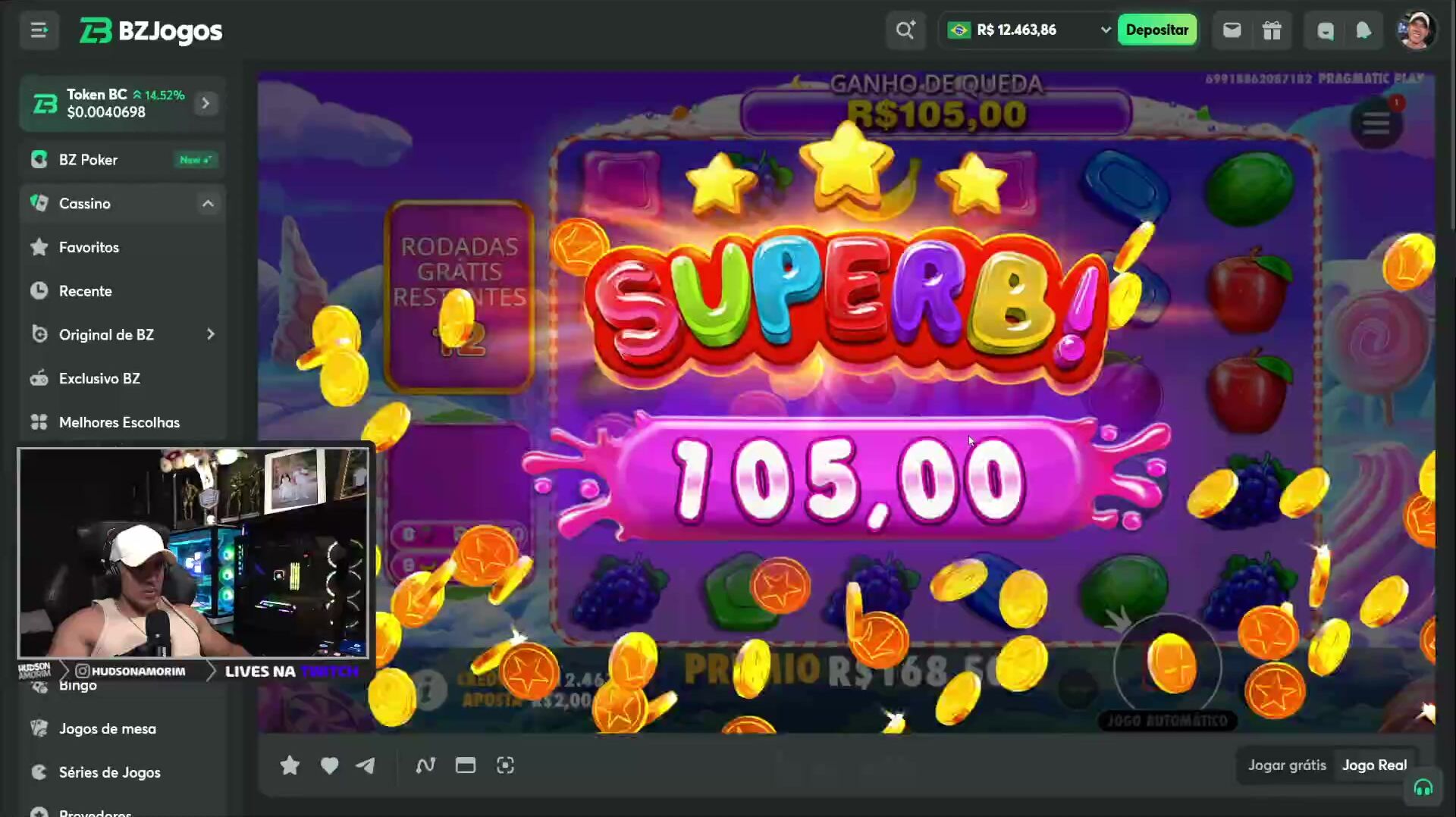1456x817 pixels.
Task: Click the Jogos de mesa cards icon
Action: point(39,728)
